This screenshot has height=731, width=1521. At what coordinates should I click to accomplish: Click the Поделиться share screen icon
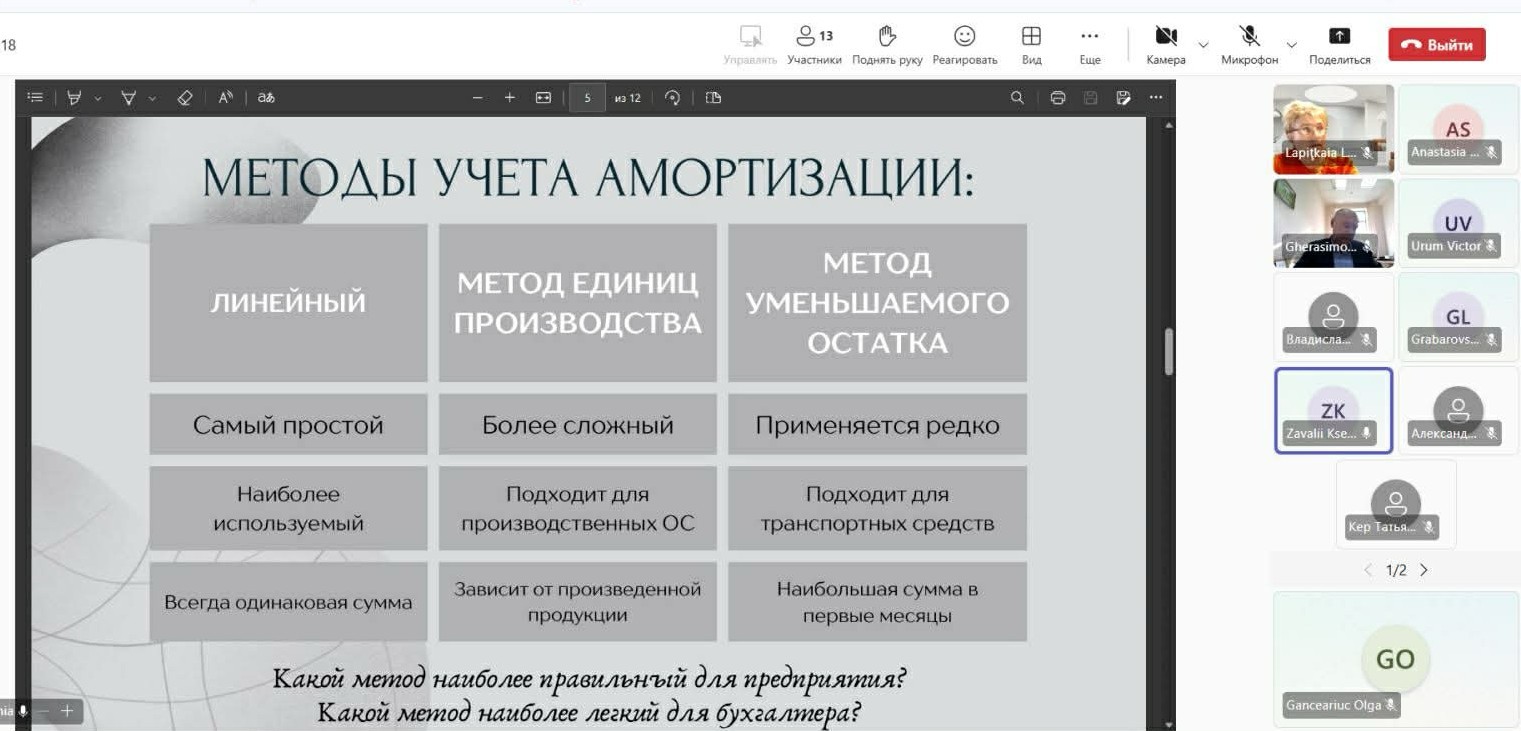pyautogui.click(x=1339, y=45)
